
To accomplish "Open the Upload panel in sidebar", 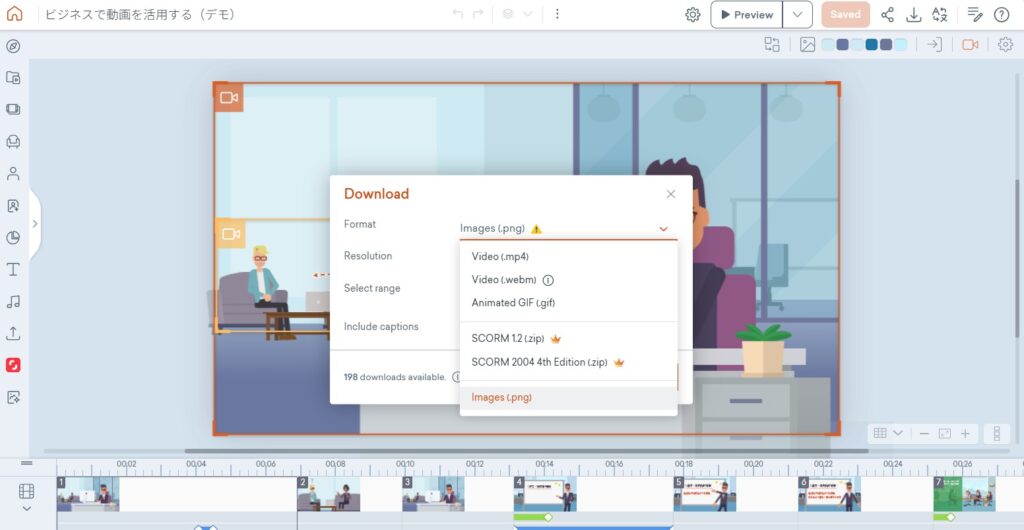I will pyautogui.click(x=13, y=333).
